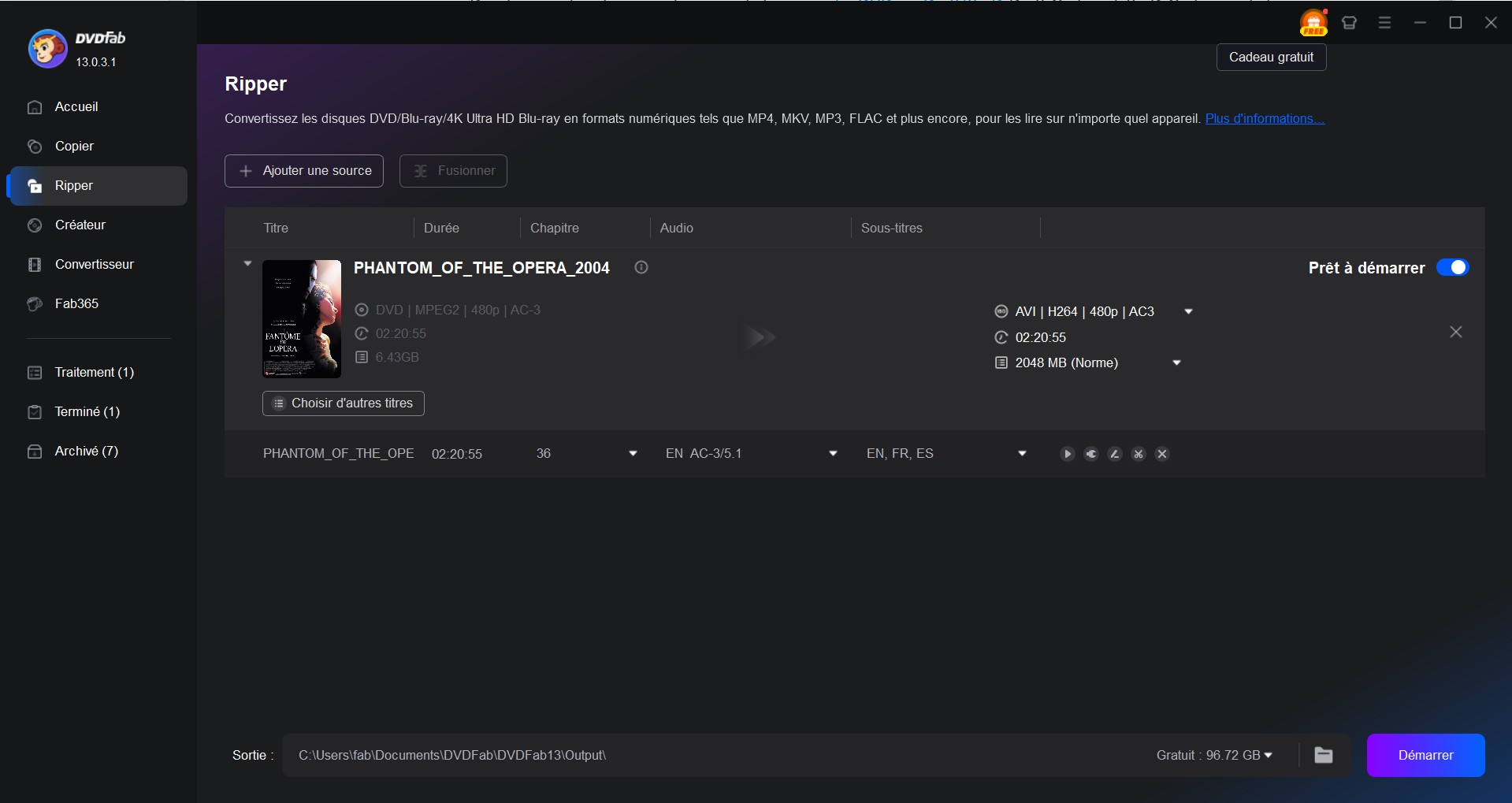The height and width of the screenshot is (803, 1512).
Task: Click the Sous-titres column header
Action: (x=892, y=228)
